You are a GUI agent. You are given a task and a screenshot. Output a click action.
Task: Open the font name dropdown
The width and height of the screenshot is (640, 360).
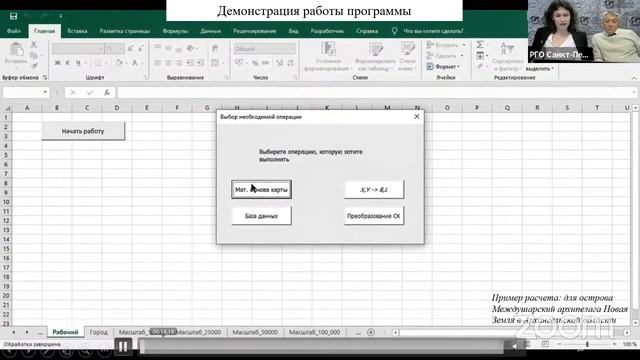coord(101,49)
